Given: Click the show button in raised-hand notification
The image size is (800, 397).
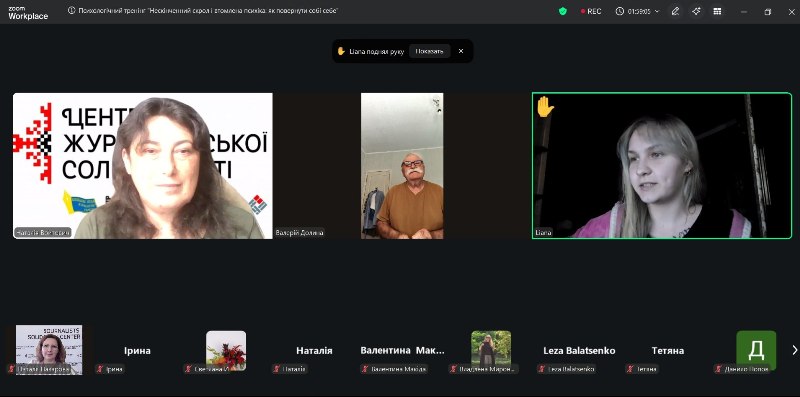Looking at the screenshot, I should pos(430,51).
